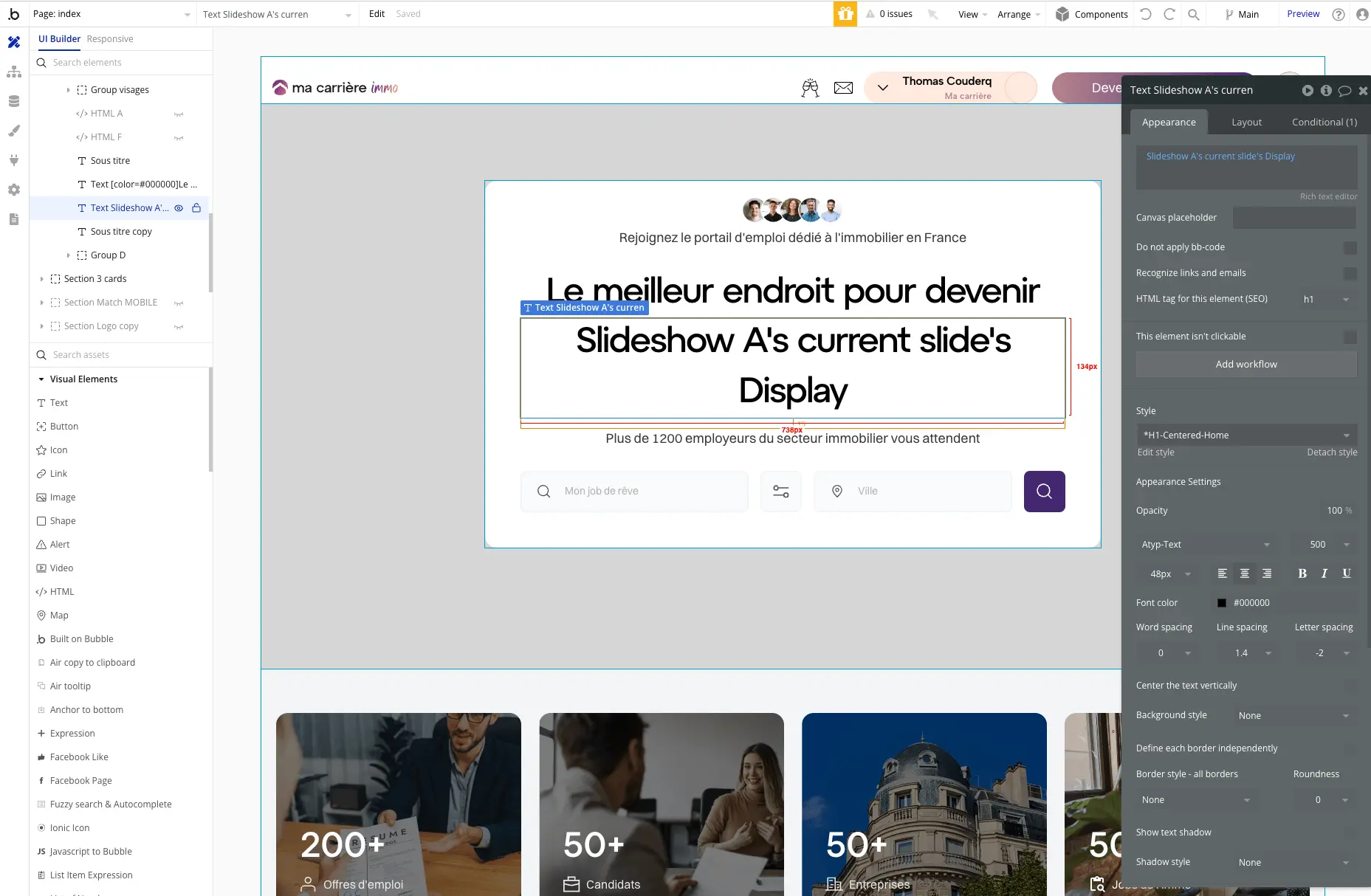The image size is (1371, 896).
Task: Collapse the Visual Elements section
Action: (41, 379)
